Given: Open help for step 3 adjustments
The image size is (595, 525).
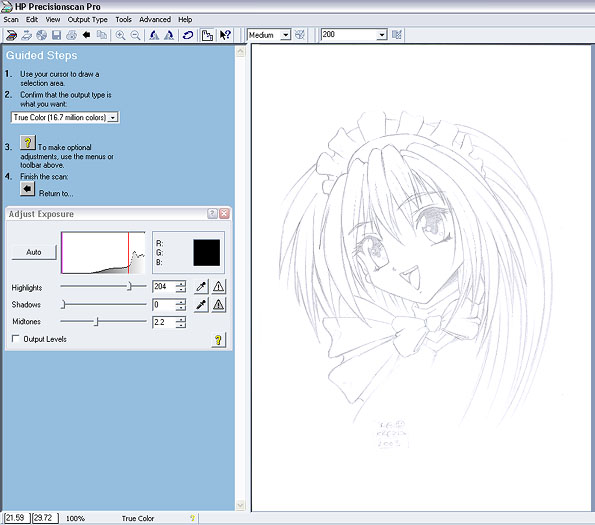Looking at the screenshot, I should point(27,143).
